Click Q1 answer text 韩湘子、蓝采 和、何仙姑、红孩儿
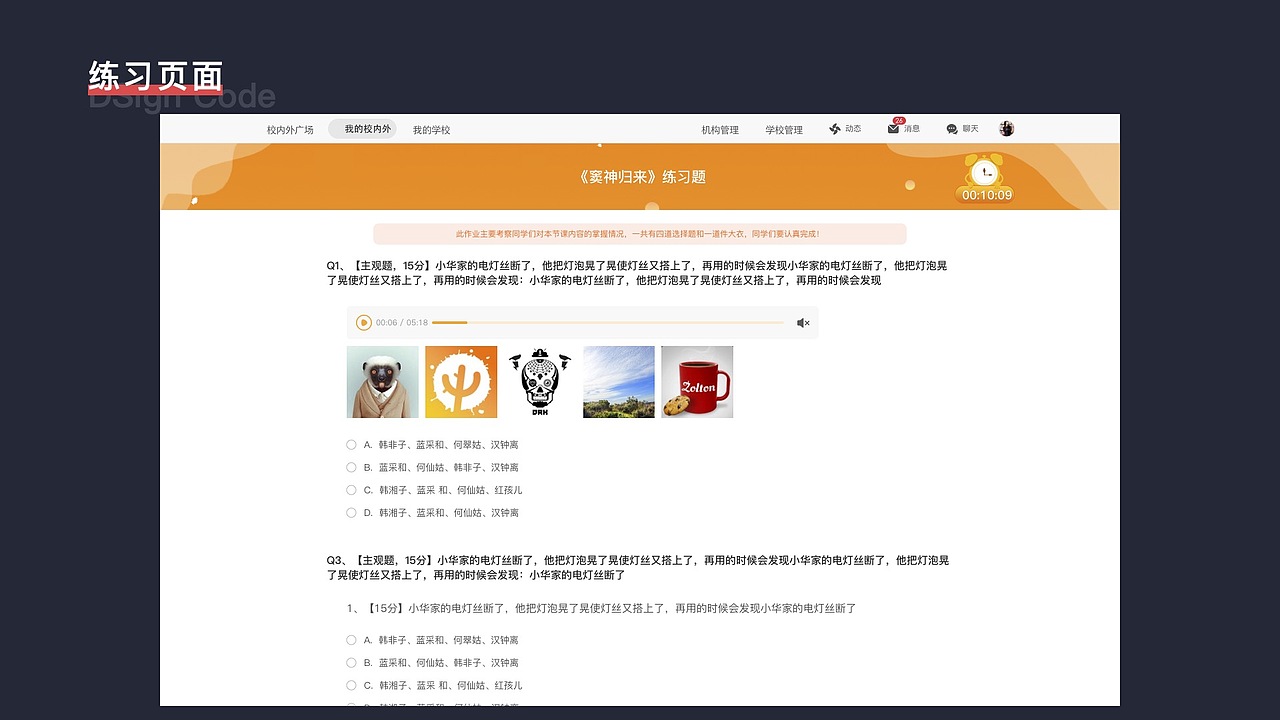Screen dimensions: 1280x720 click(x=450, y=490)
